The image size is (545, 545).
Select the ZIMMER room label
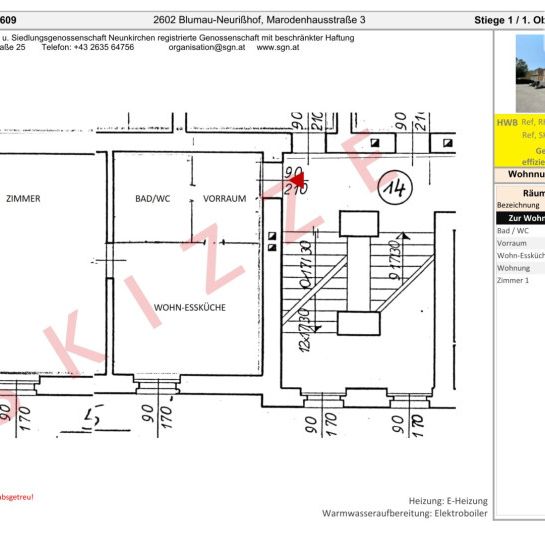pos(23,198)
